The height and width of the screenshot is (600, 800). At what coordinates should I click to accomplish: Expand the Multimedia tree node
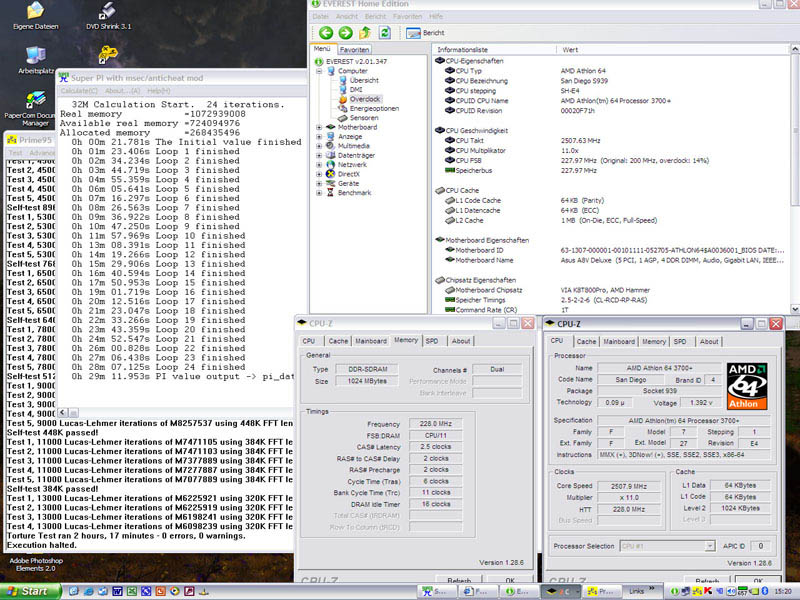click(x=319, y=146)
